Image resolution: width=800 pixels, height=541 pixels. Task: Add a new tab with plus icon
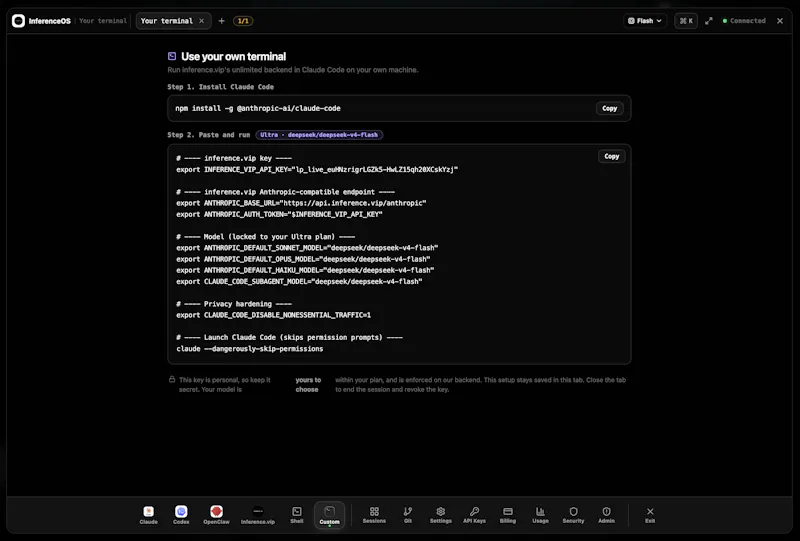(x=221, y=21)
